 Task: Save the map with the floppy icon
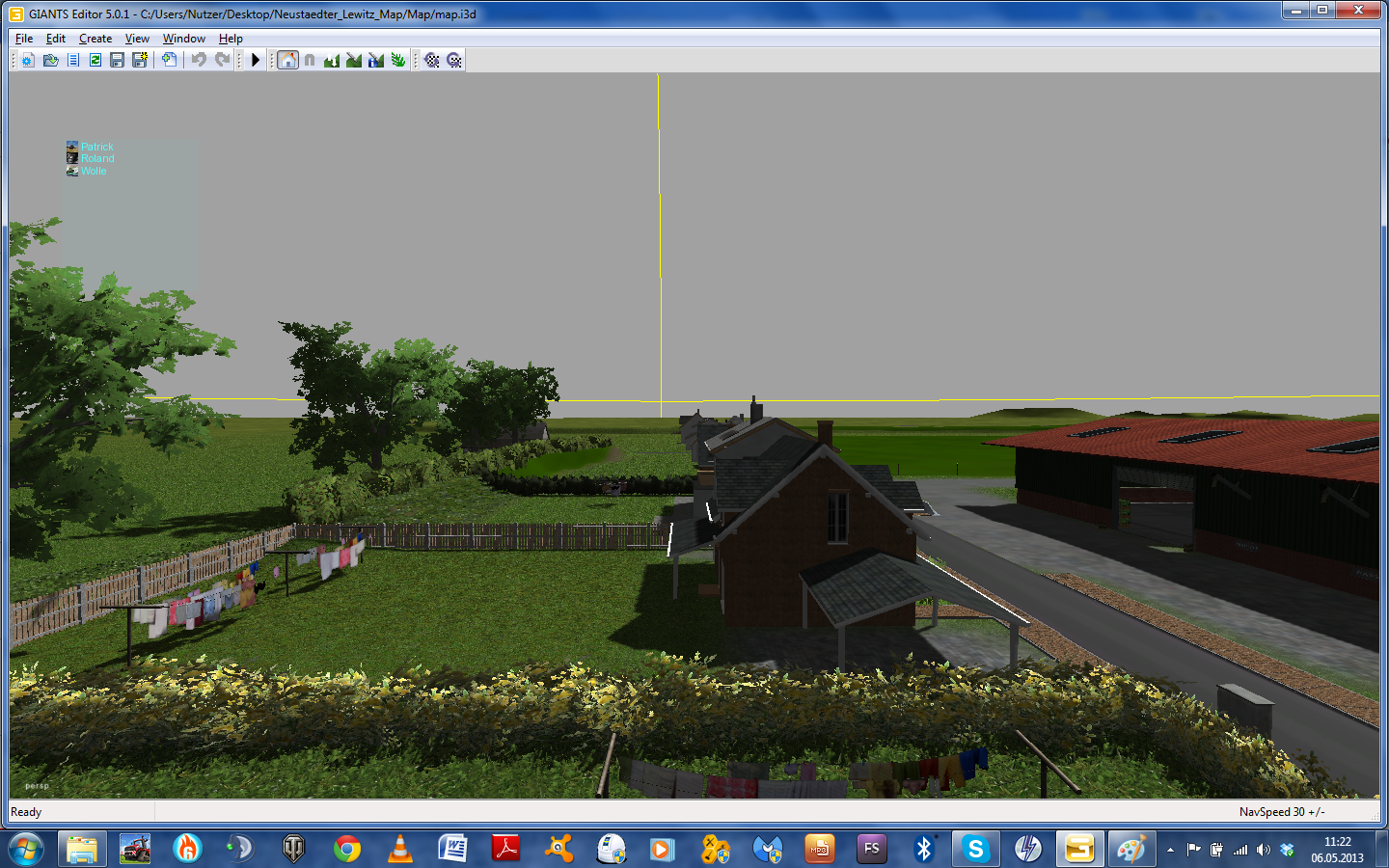(118, 60)
